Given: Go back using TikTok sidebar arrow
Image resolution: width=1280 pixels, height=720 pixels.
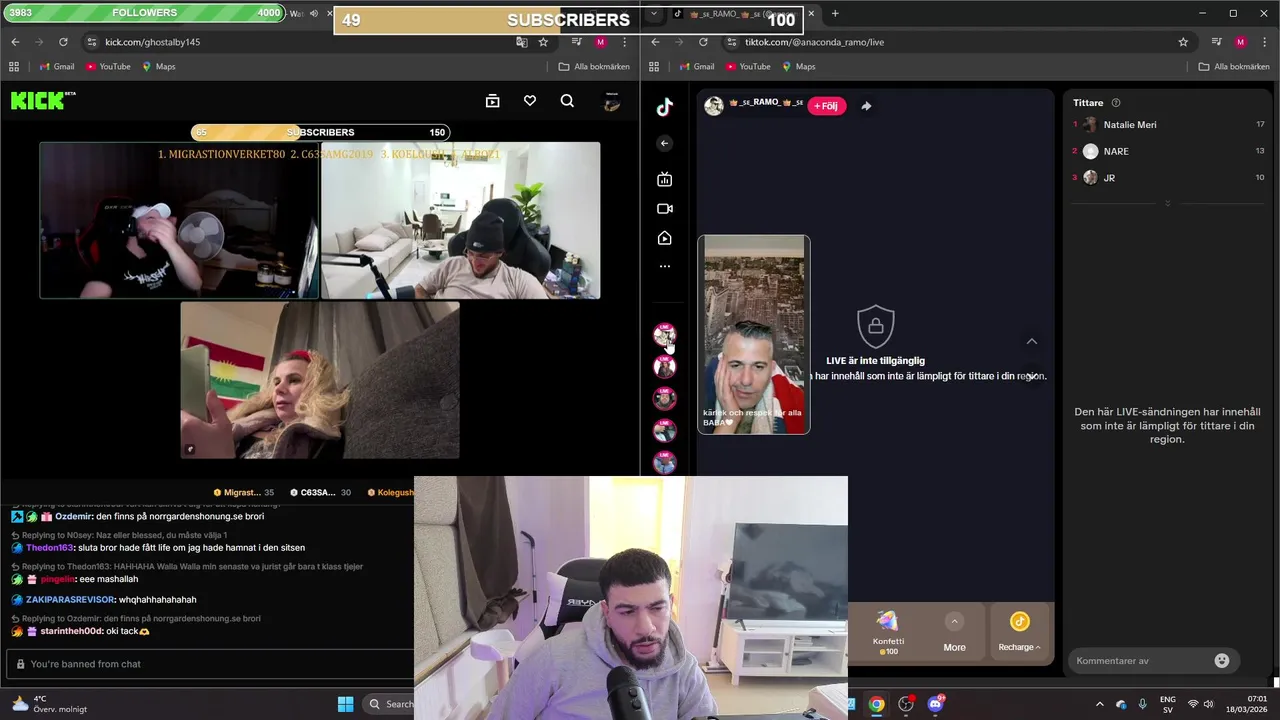Looking at the screenshot, I should pos(664,143).
